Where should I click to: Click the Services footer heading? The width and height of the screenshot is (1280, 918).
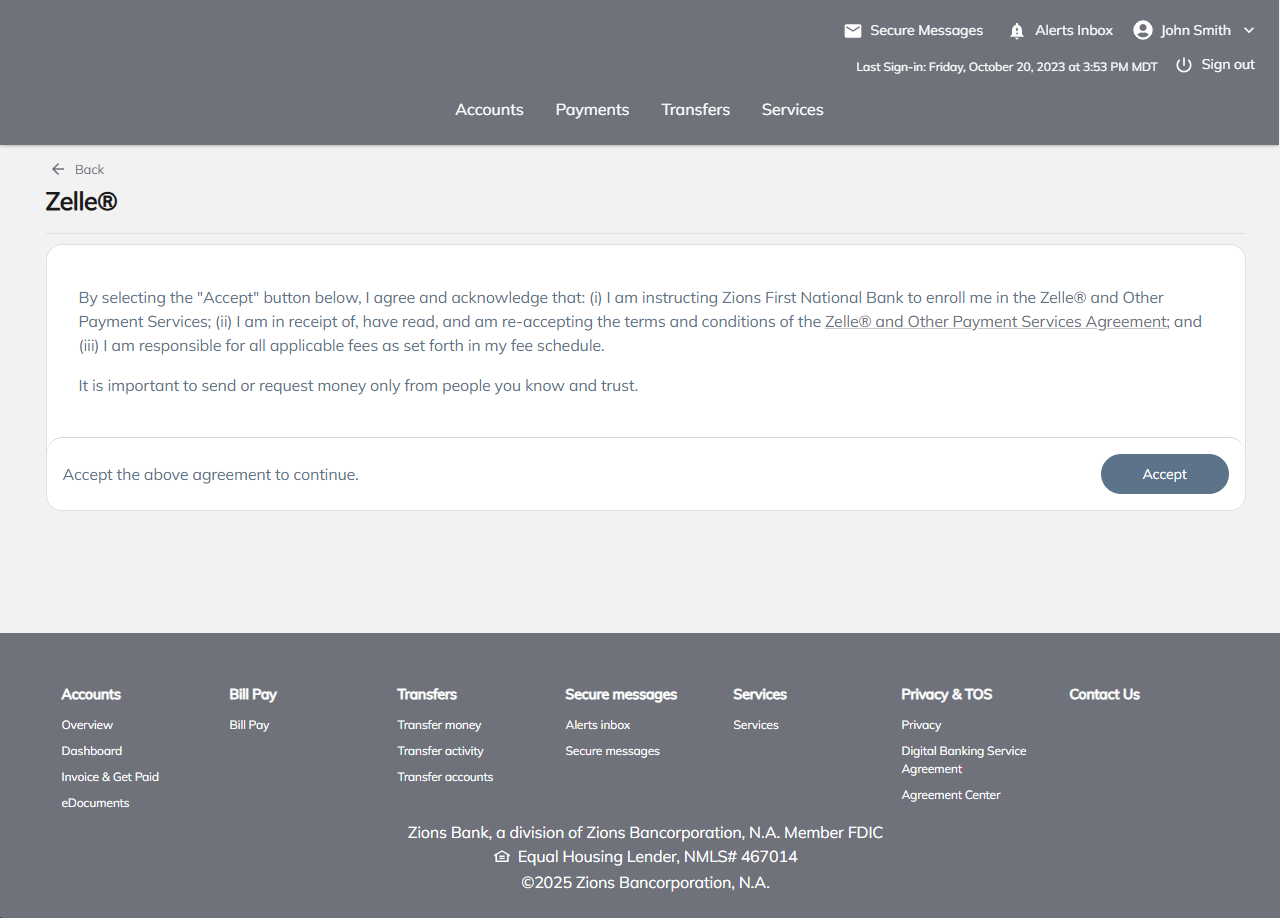[x=760, y=694]
